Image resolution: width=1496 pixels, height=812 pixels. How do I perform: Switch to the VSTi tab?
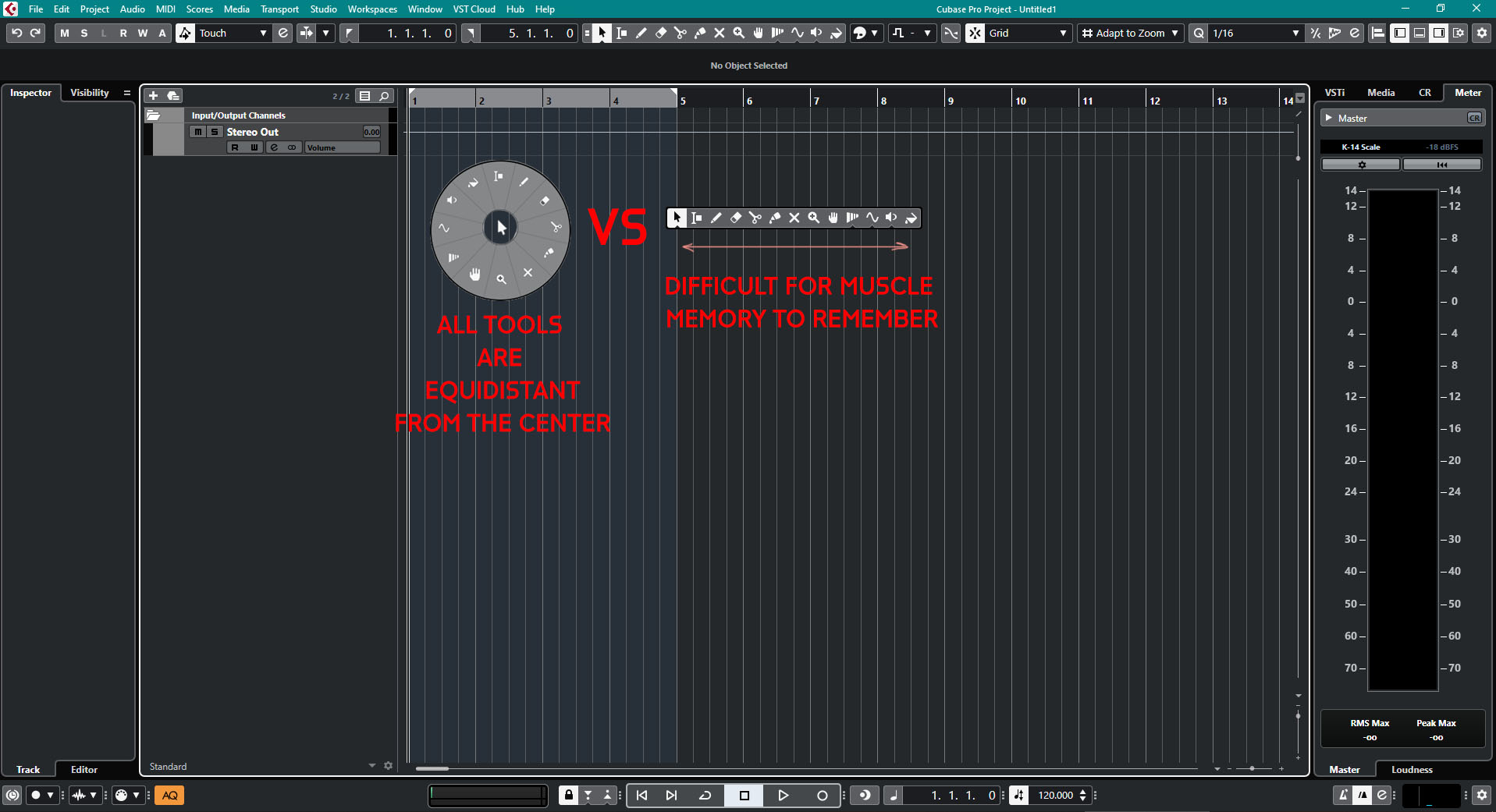1334,93
